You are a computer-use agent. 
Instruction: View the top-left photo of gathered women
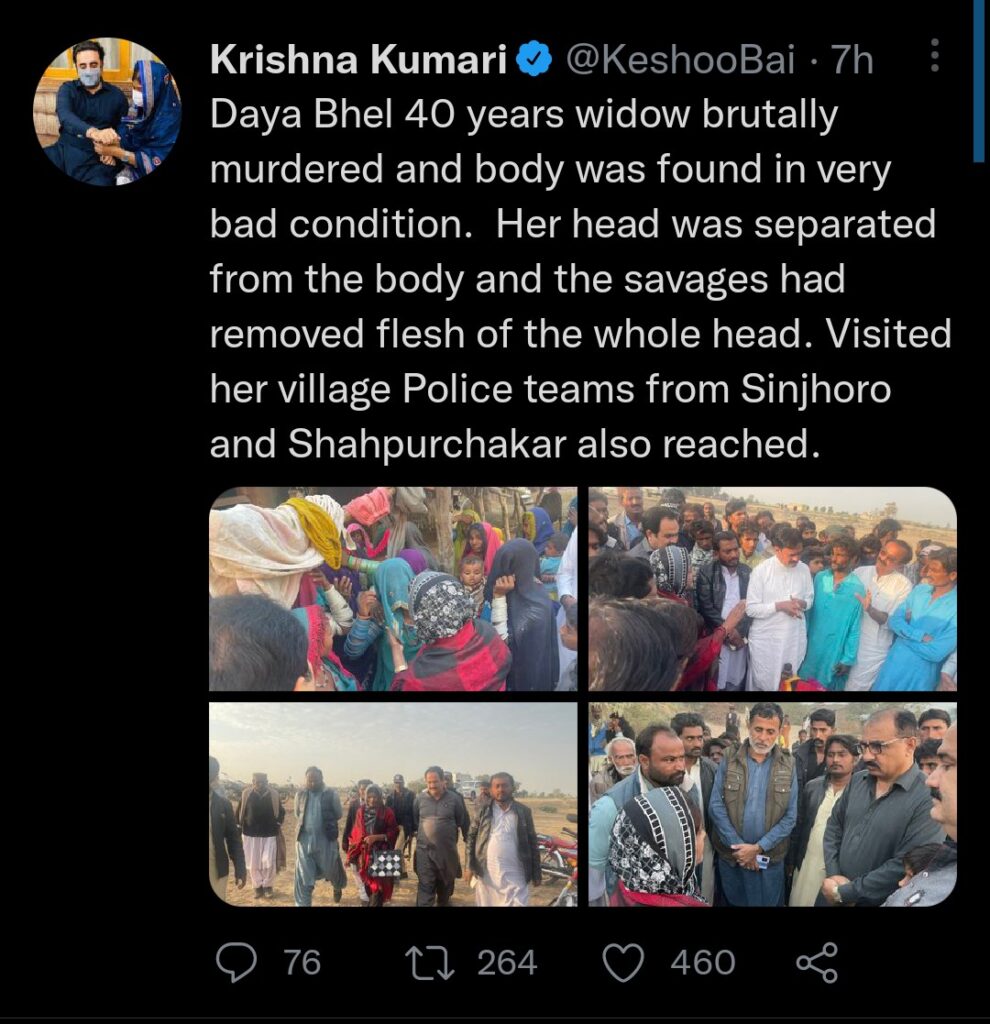(x=393, y=588)
